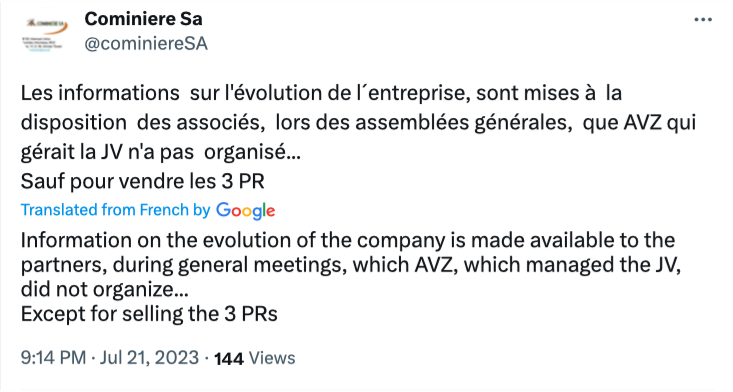The height and width of the screenshot is (392, 733).
Task: Click the 9:14 PM timestamp
Action: click(x=53, y=357)
